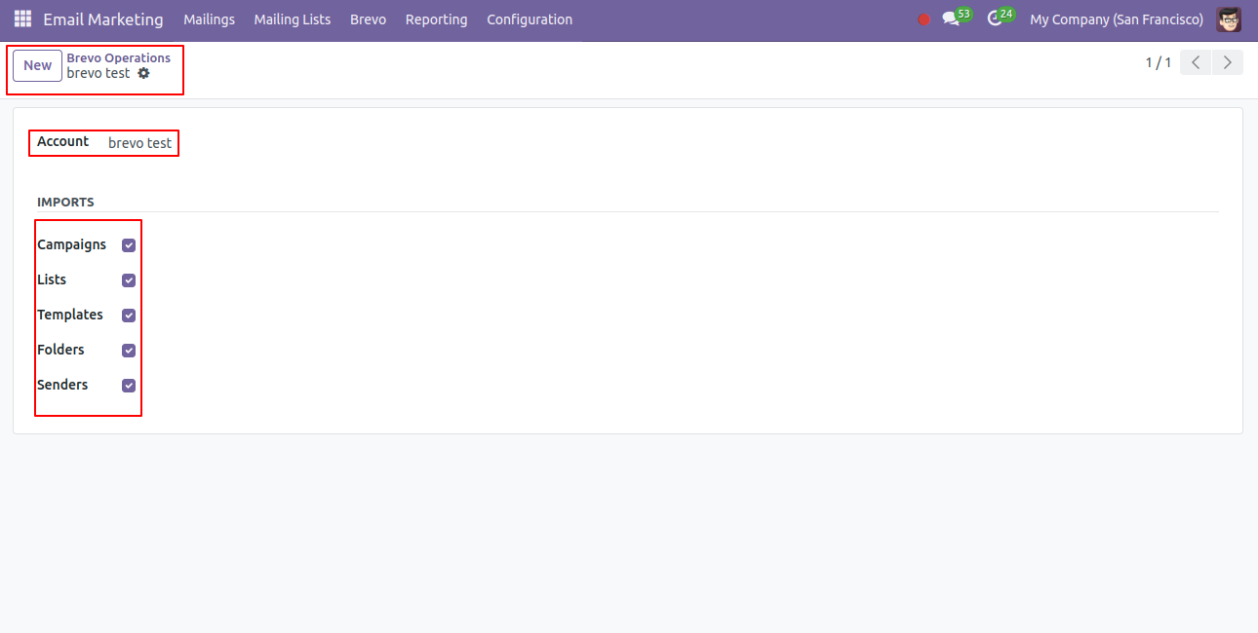The image size is (1258, 633).
Task: Toggle the Lists import checkbox
Action: [129, 280]
